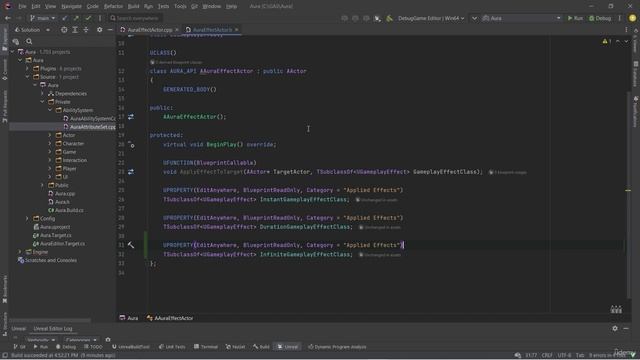Click the magnifier icon in the explorer toolbar

(x=29, y=41)
